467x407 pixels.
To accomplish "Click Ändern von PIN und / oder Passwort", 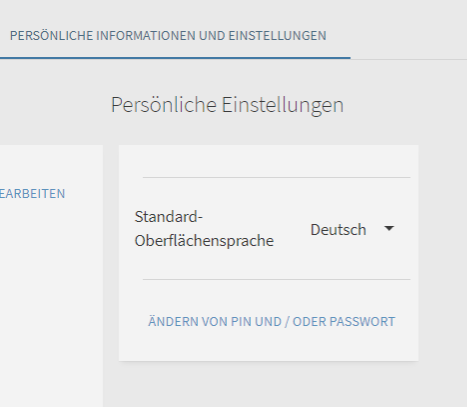I will coord(272,322).
